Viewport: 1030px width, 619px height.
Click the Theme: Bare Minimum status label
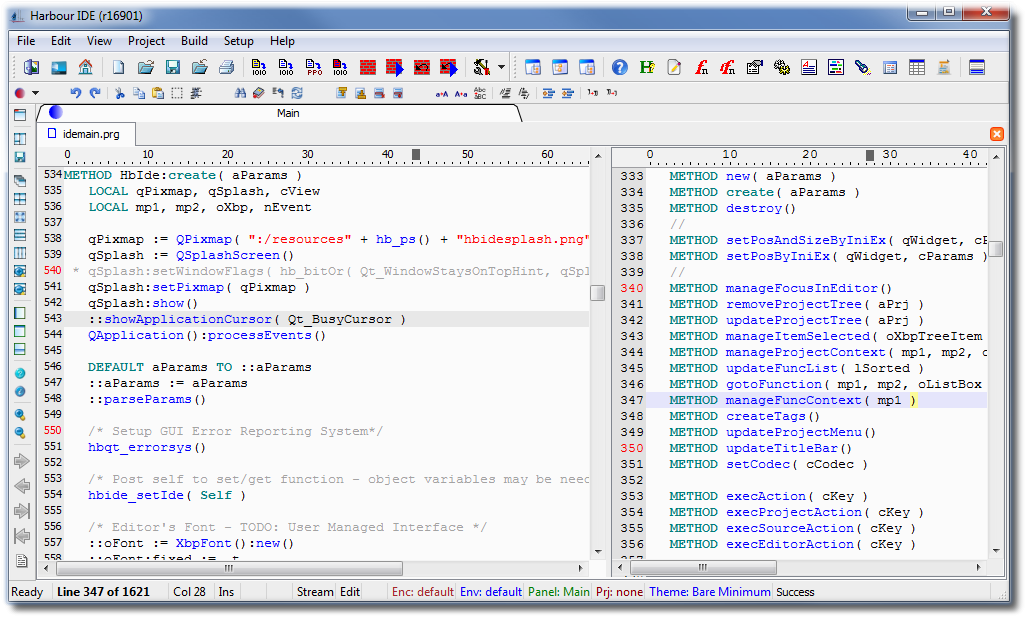coord(710,592)
